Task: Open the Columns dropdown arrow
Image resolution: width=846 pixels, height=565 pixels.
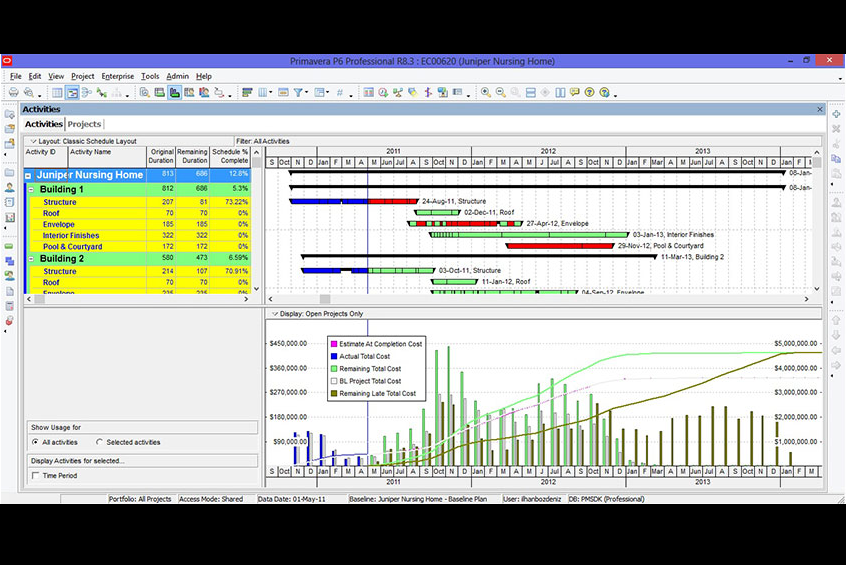Action: (271, 92)
